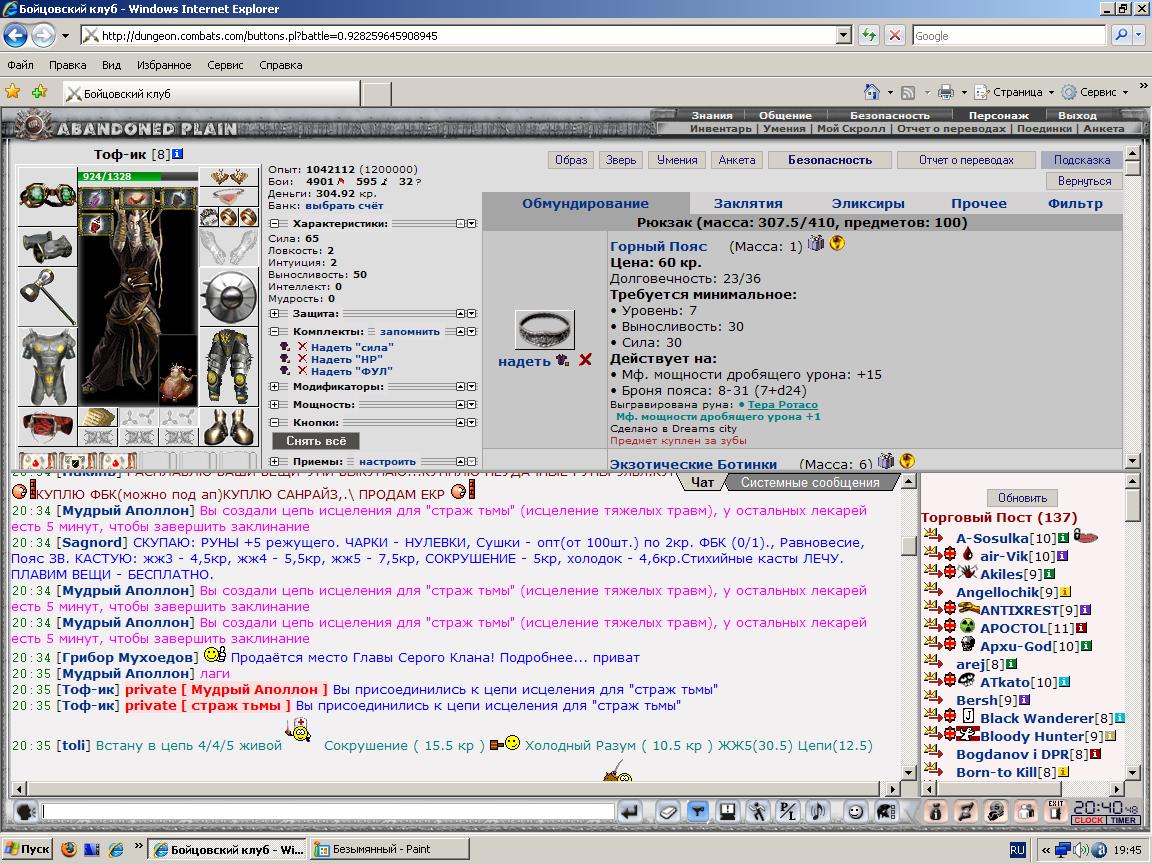Image resolution: width=1152 pixels, height=864 pixels.
Task: Switch display to TIMER mode
Action: pos(1123,820)
